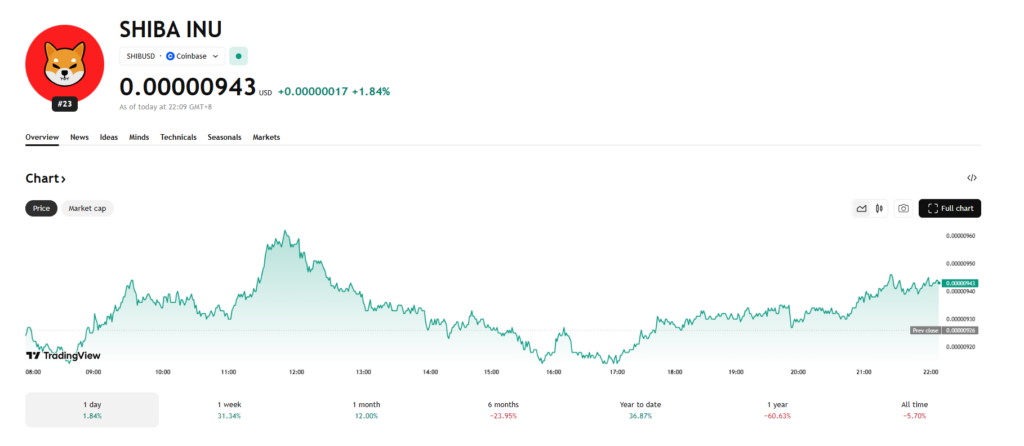Select the 1 week time range

[230, 409]
